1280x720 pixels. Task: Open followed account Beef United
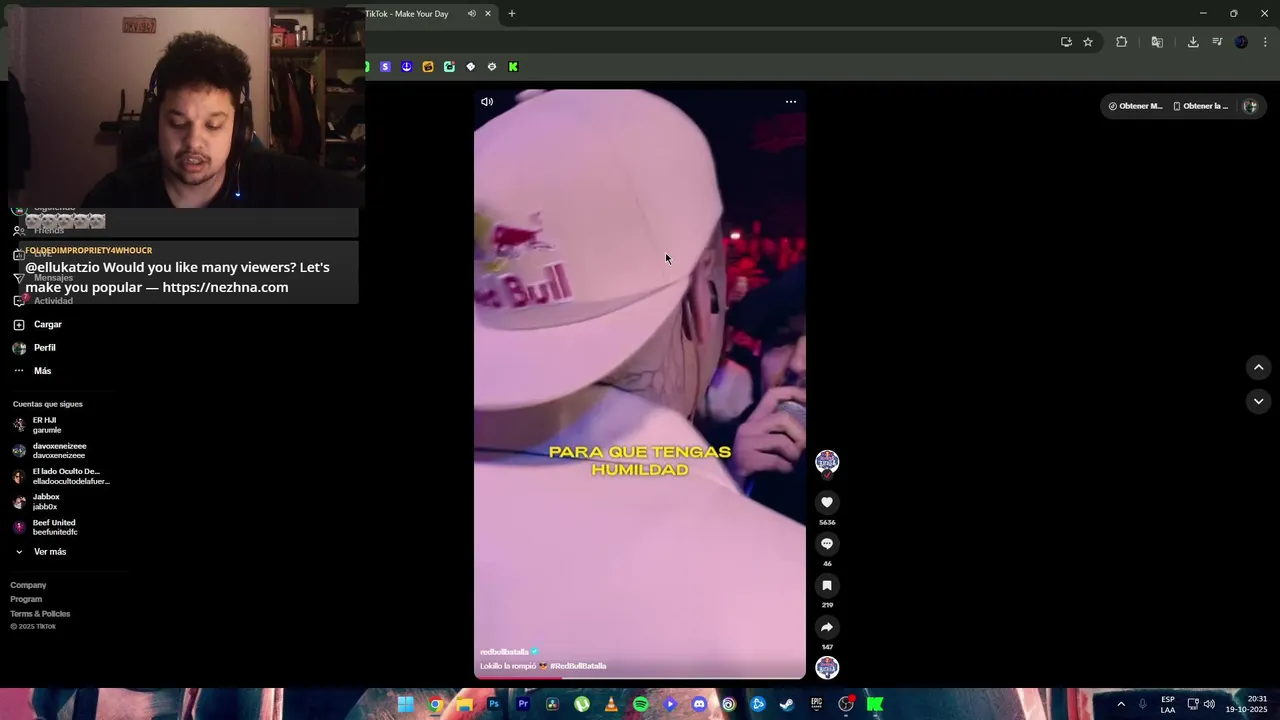(x=45, y=528)
